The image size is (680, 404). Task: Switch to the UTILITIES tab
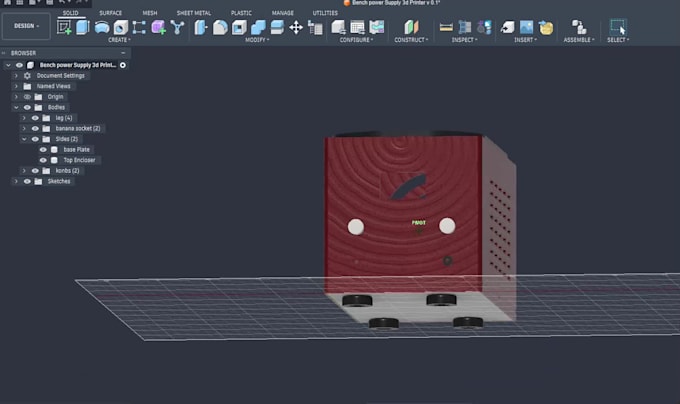[325, 13]
